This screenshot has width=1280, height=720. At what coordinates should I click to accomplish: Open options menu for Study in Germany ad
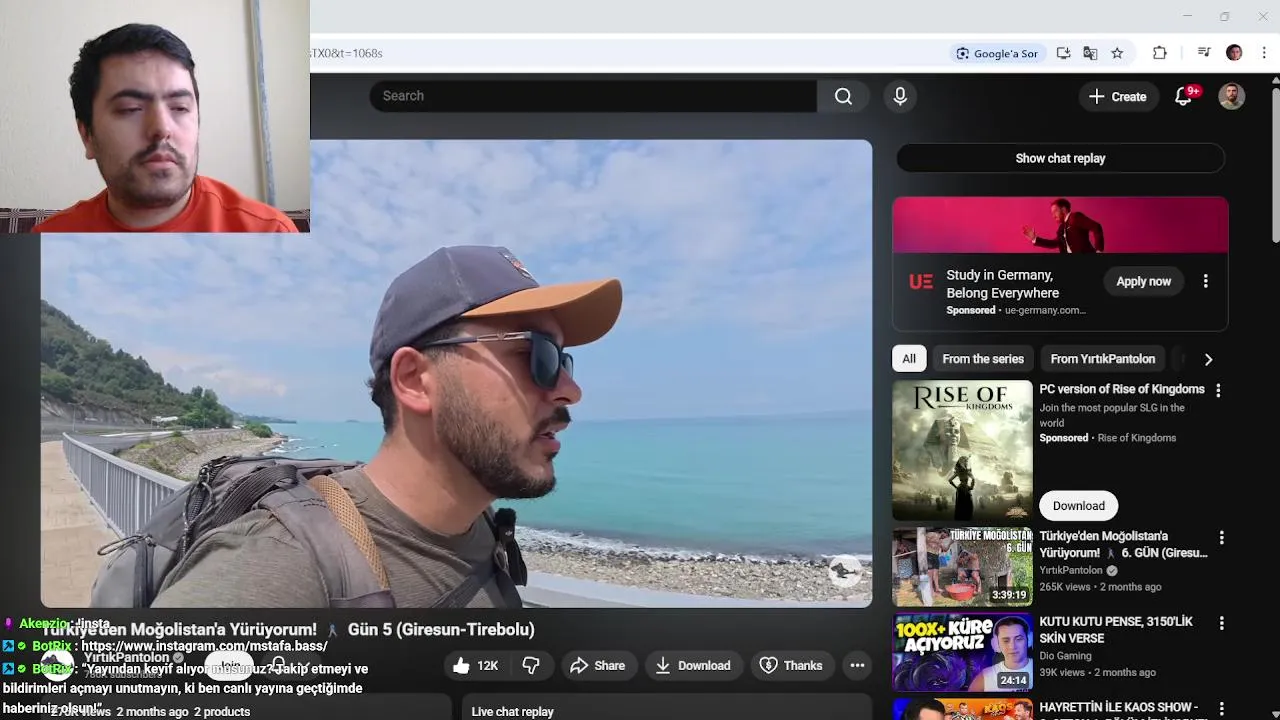[1205, 281]
